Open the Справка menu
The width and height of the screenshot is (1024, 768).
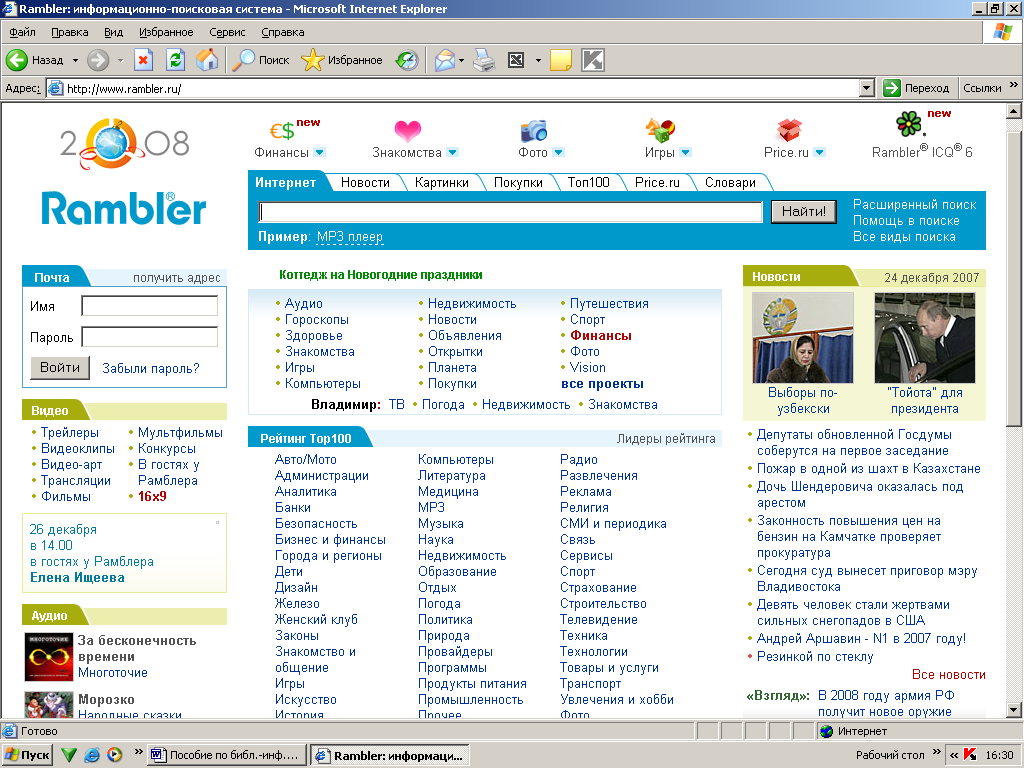click(283, 32)
